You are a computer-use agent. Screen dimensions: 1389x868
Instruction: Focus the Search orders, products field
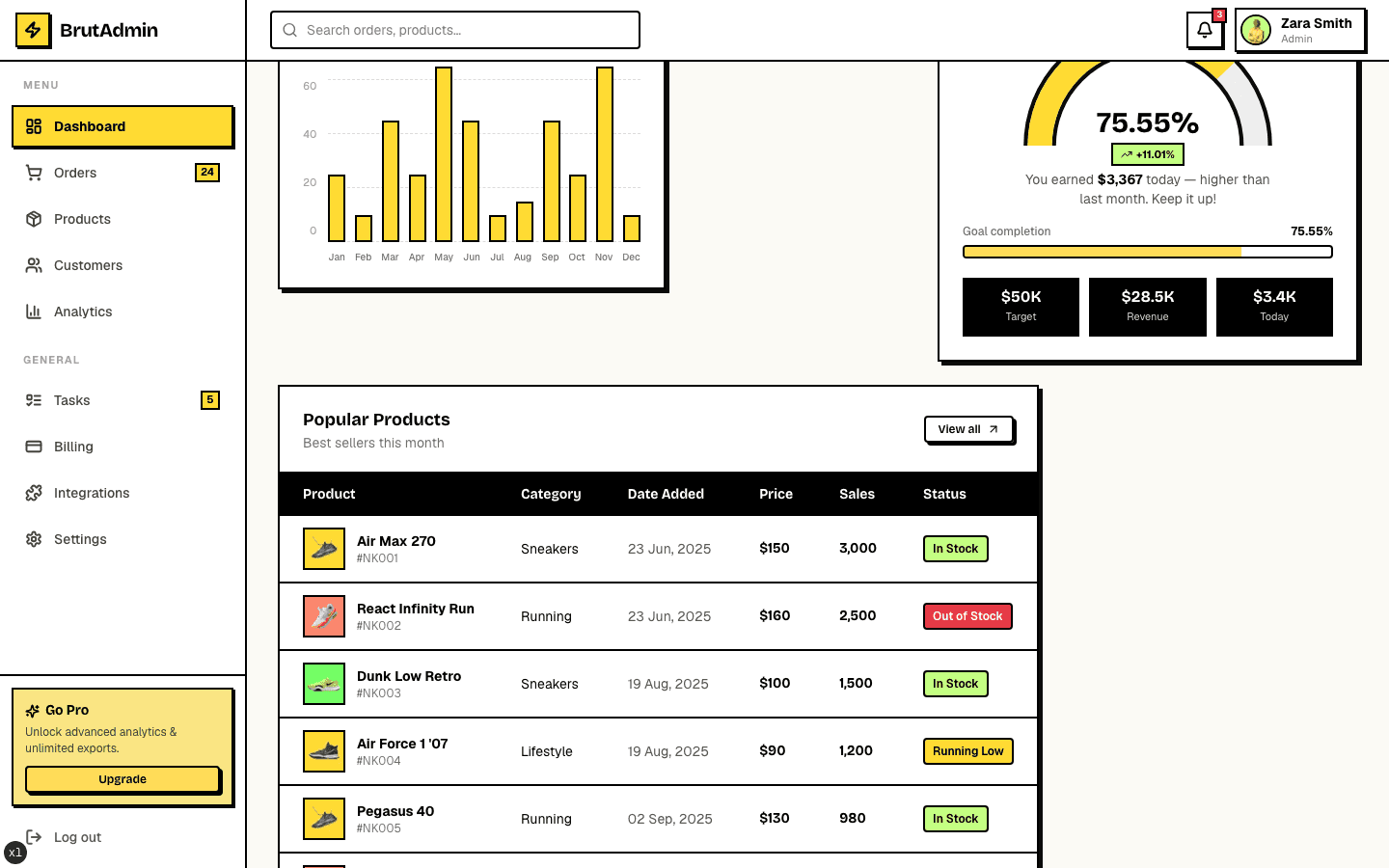[455, 30]
